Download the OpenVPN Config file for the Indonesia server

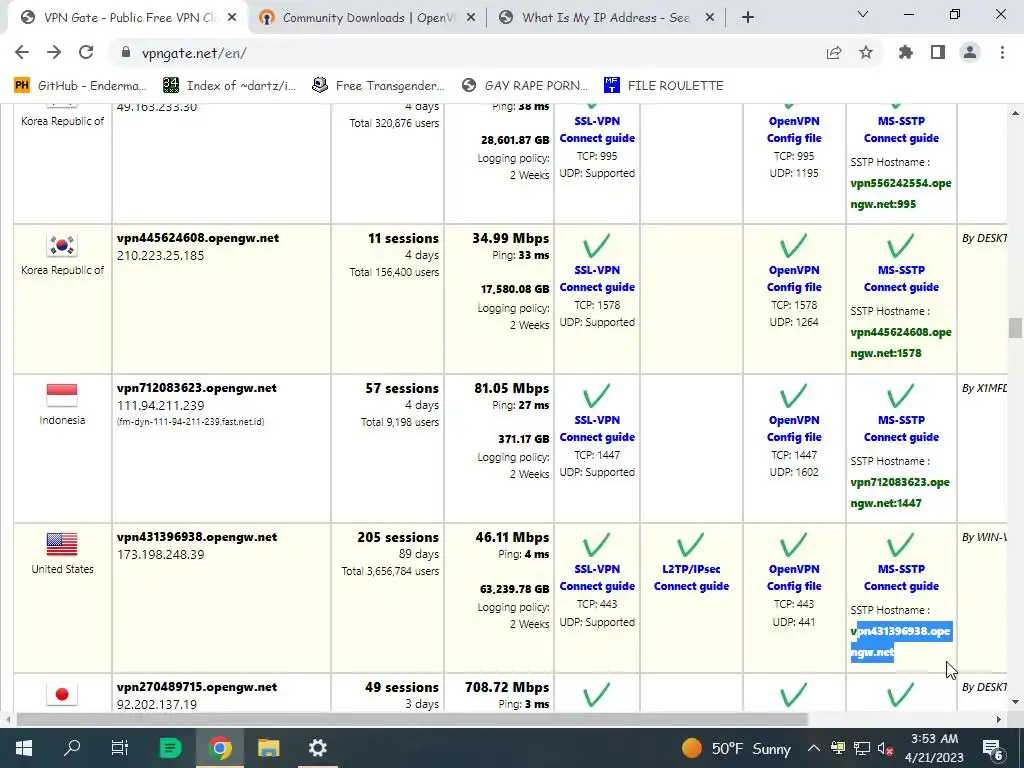click(793, 428)
